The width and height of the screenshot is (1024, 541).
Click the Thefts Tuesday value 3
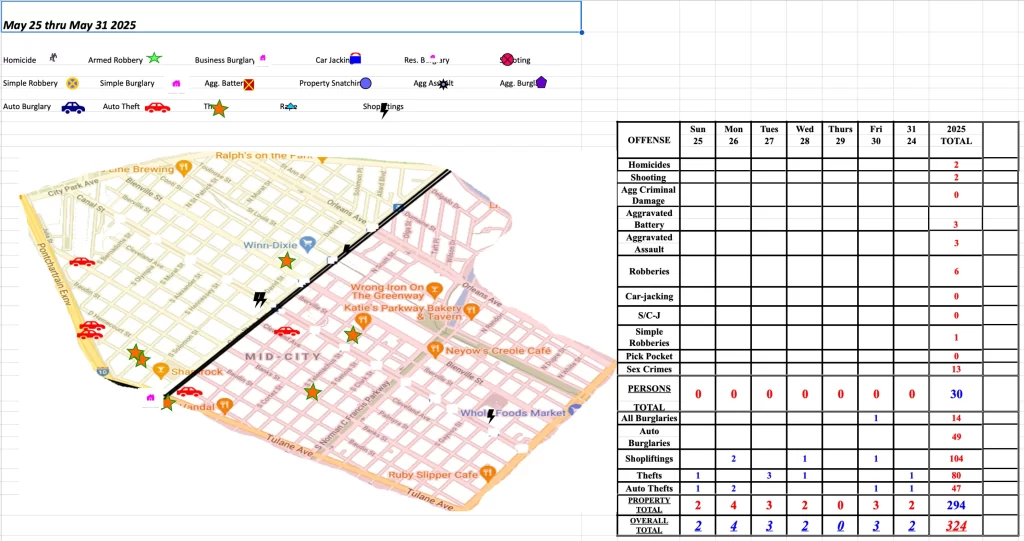click(x=769, y=475)
